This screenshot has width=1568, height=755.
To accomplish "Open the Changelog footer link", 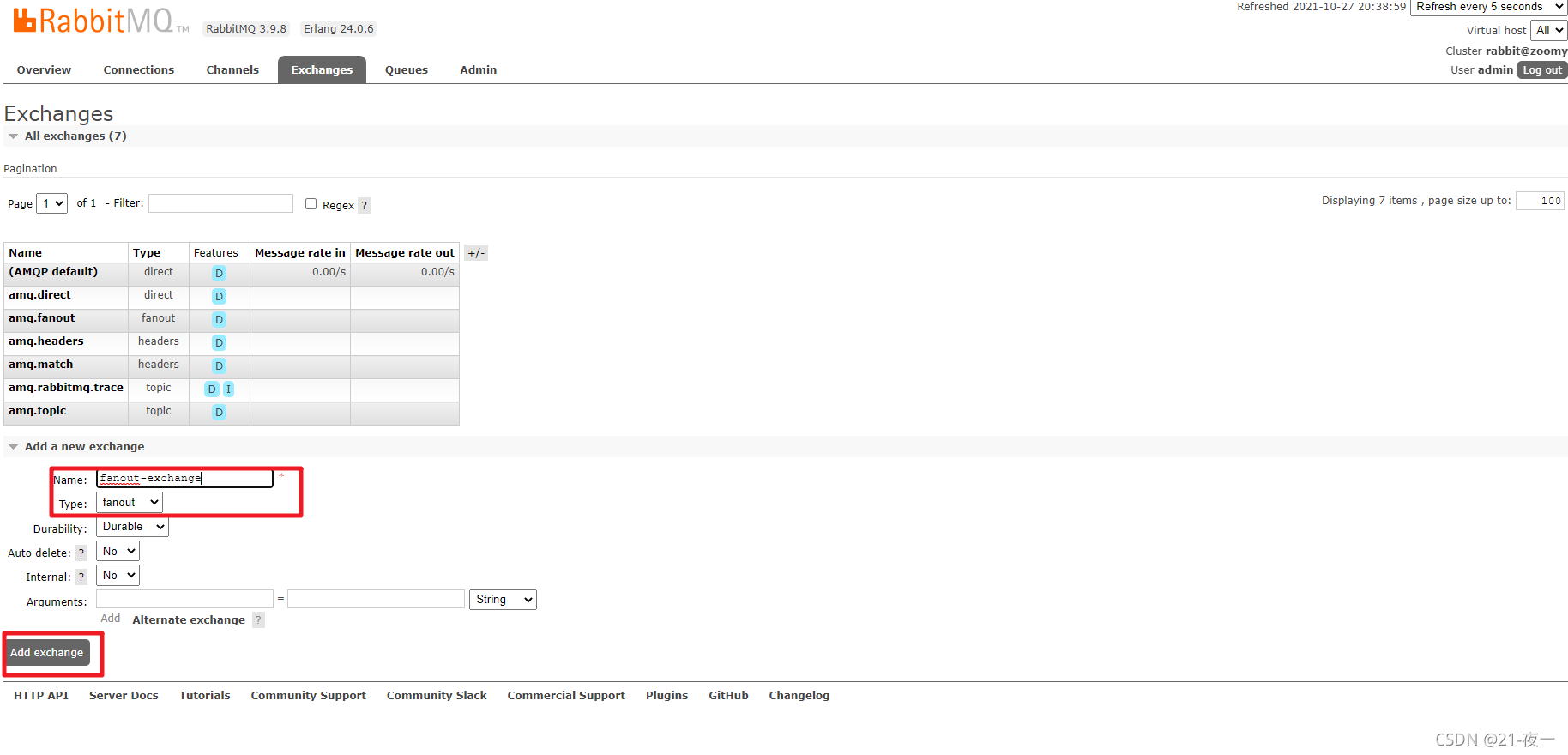I will tap(799, 696).
